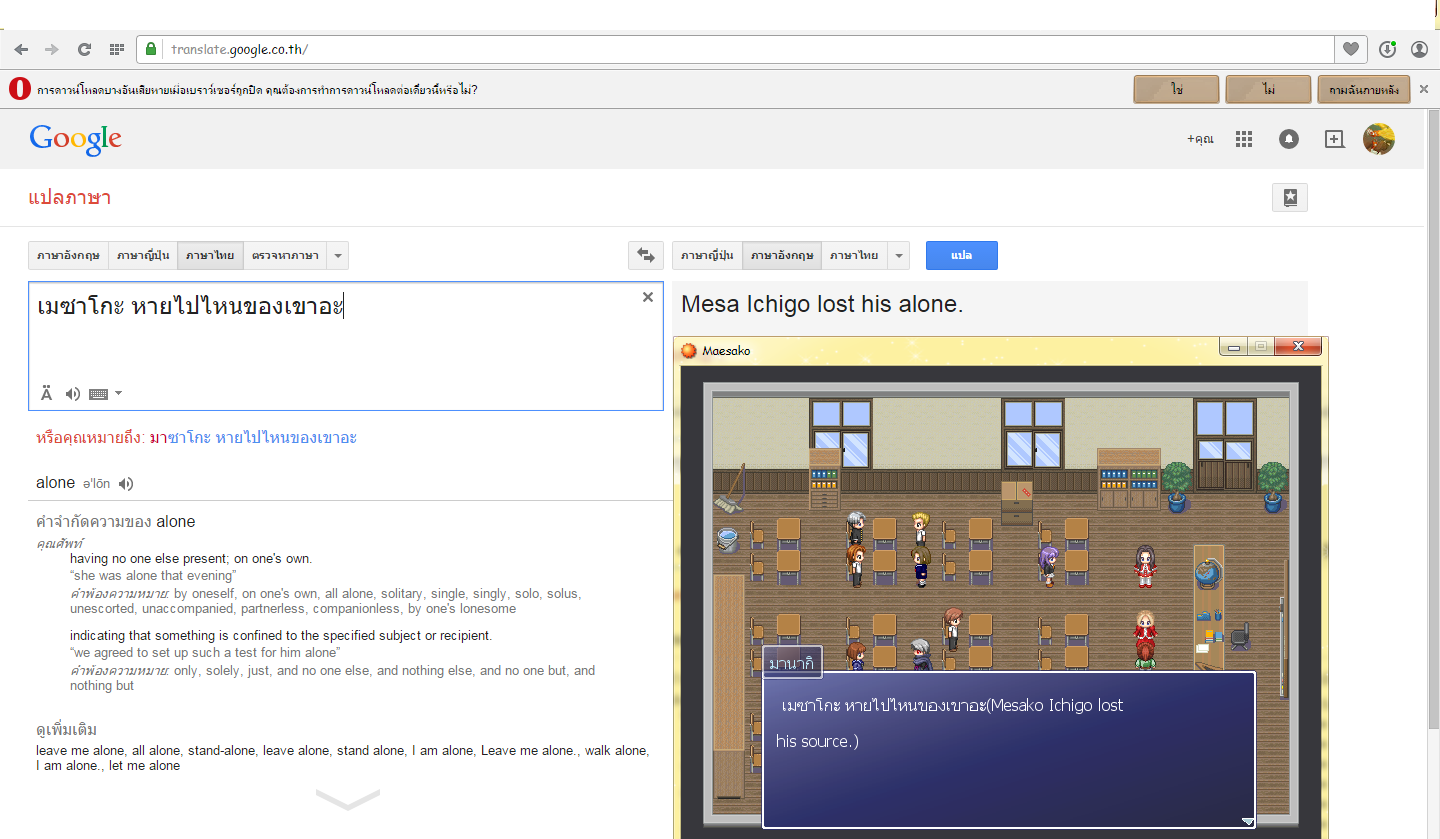Maximize the Maesako game window

coord(1261,347)
